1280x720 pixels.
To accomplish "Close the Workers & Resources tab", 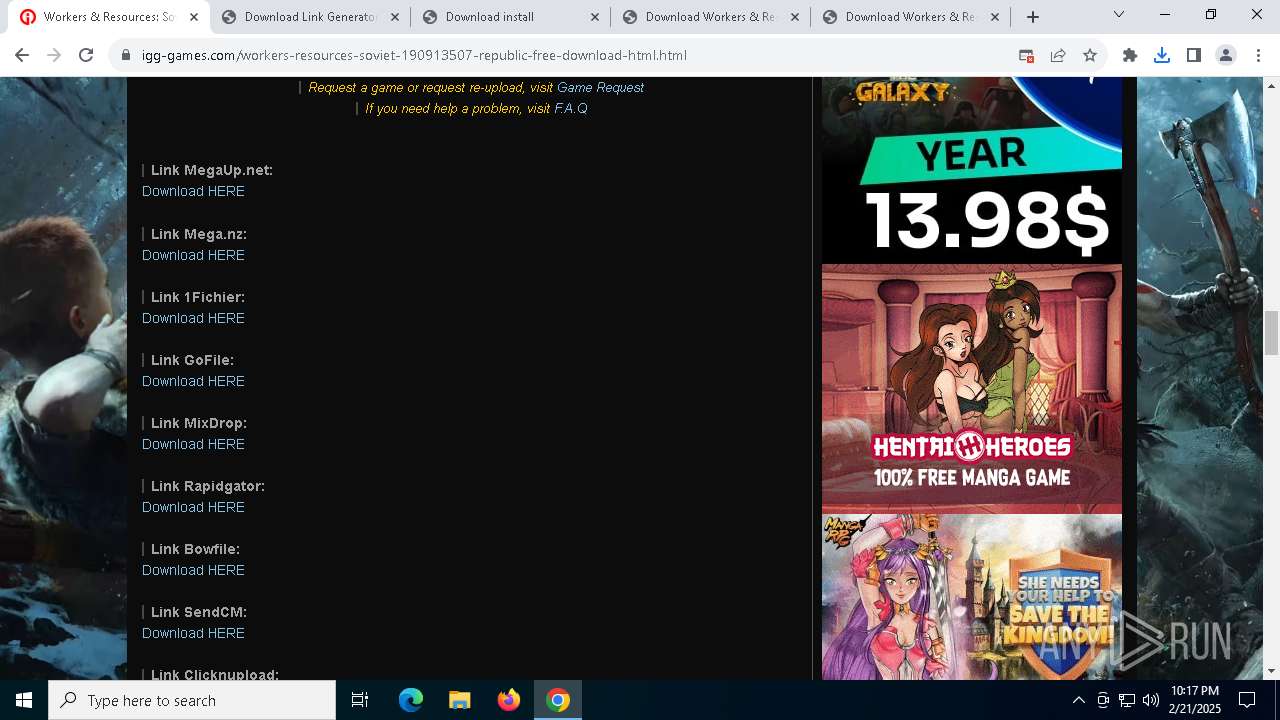I will point(194,17).
